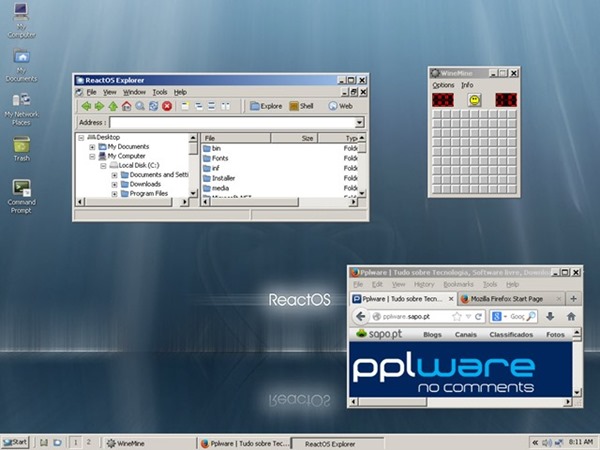The height and width of the screenshot is (450, 600).
Task: Open a new Firefox tab with plus button
Action: coord(573,298)
